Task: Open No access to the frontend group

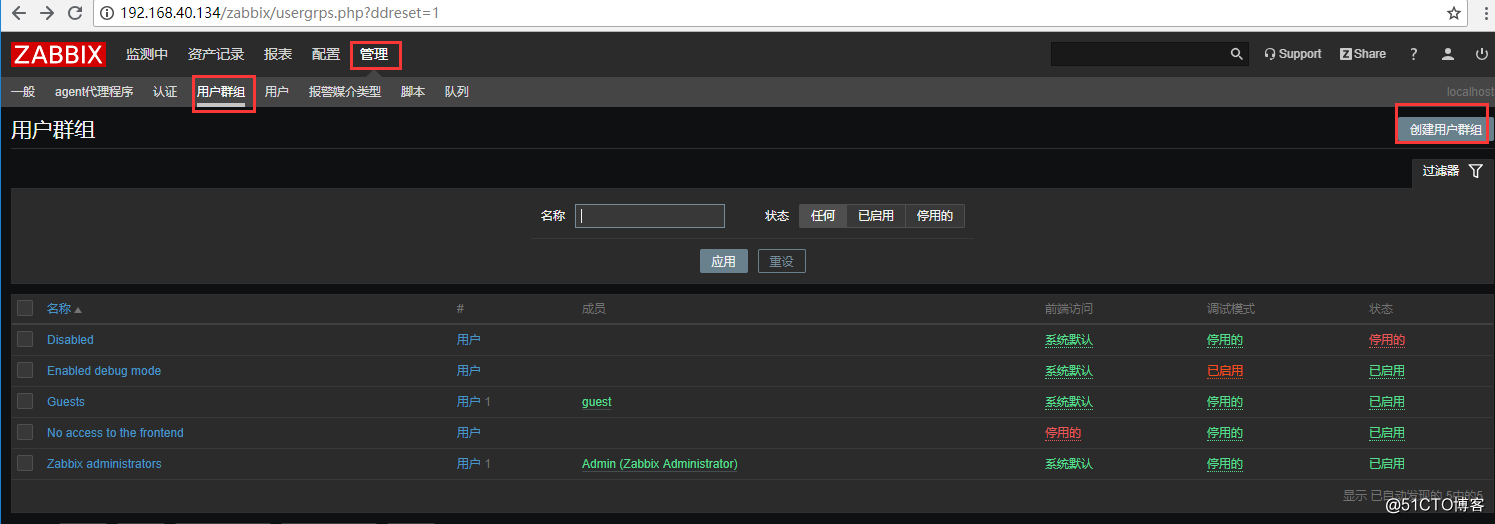Action: click(115, 433)
